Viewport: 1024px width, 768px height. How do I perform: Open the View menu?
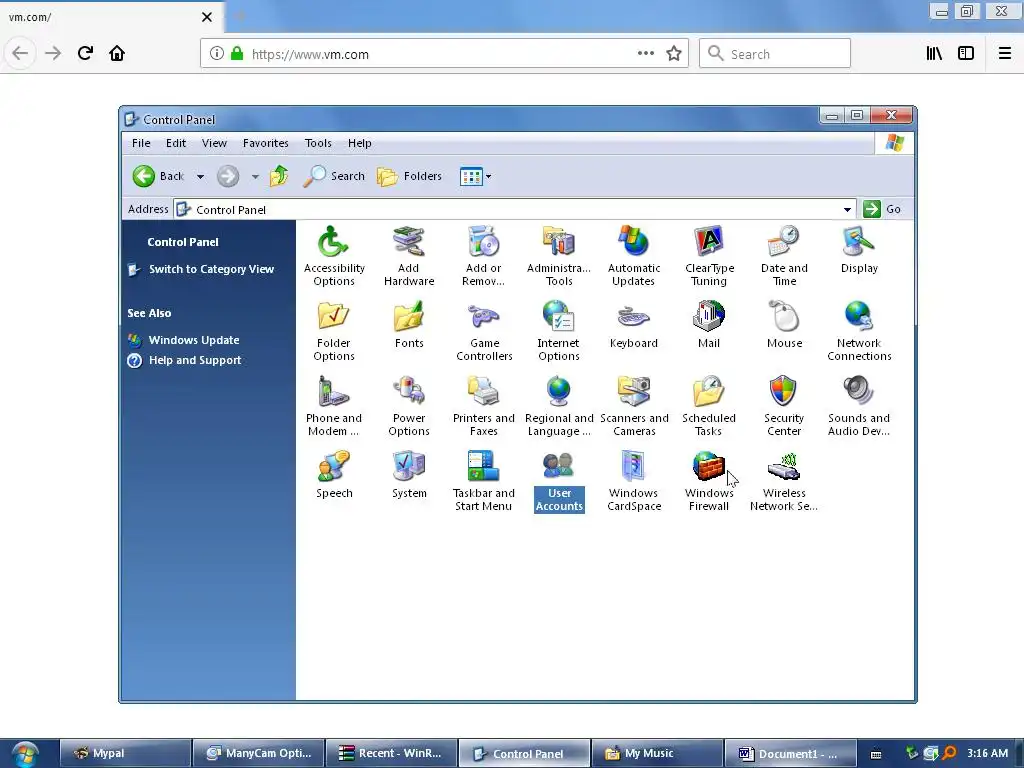click(214, 143)
